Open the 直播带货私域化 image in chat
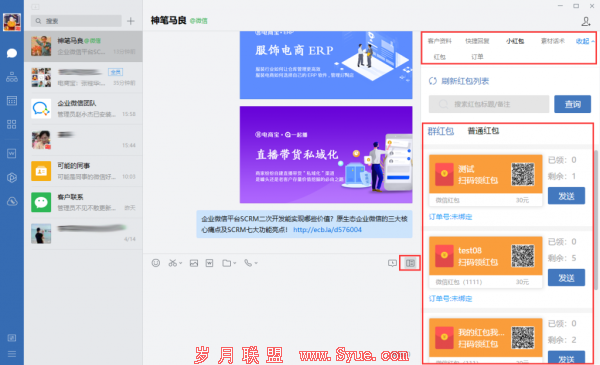 [x=326, y=155]
